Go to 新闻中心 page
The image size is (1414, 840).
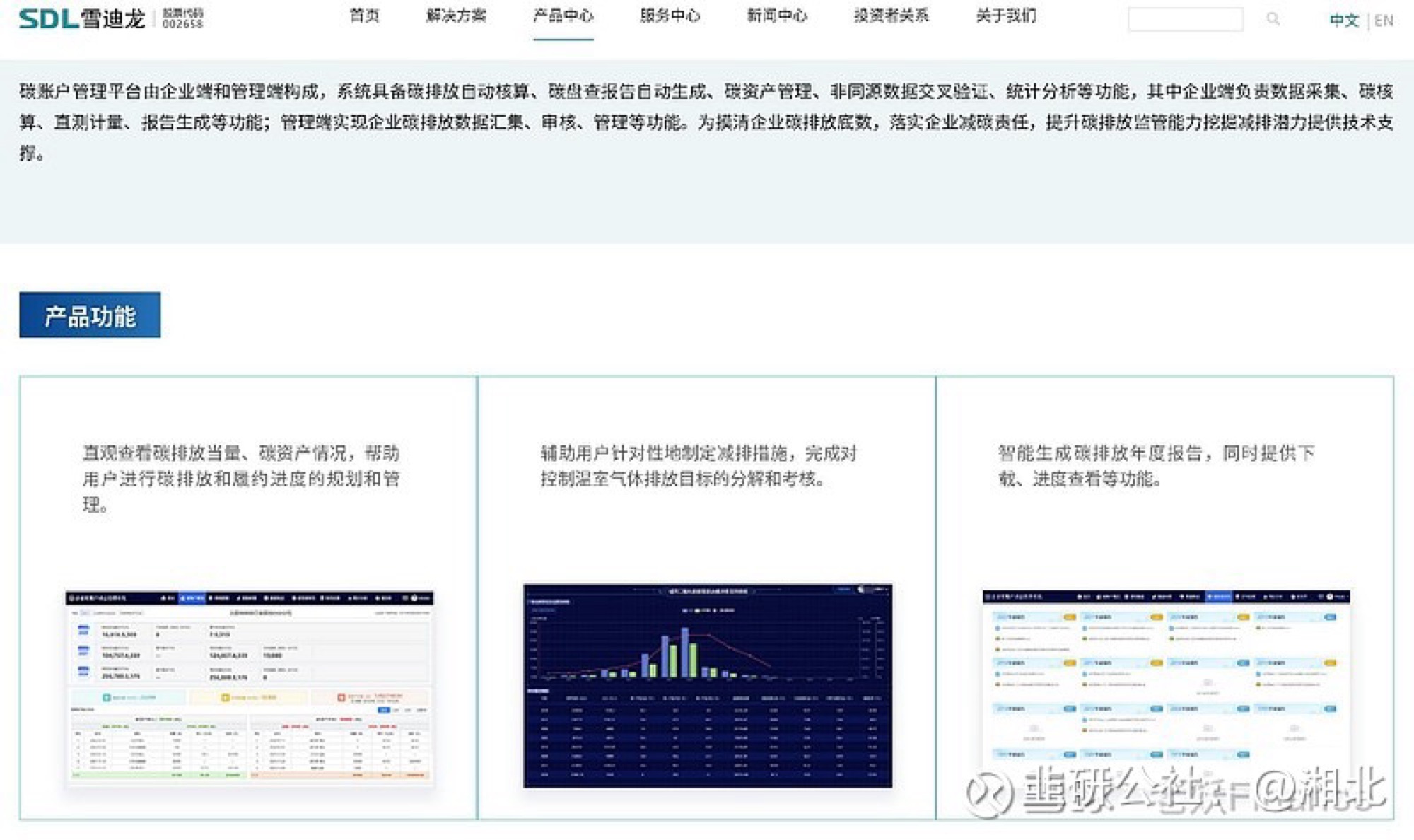[777, 16]
